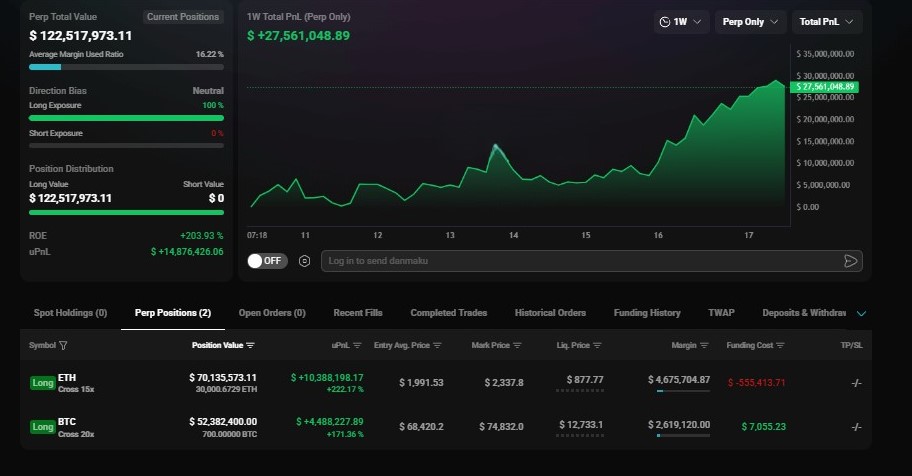Click the ETH Cross 15x label
Image resolution: width=912 pixels, height=476 pixels.
coord(76,389)
